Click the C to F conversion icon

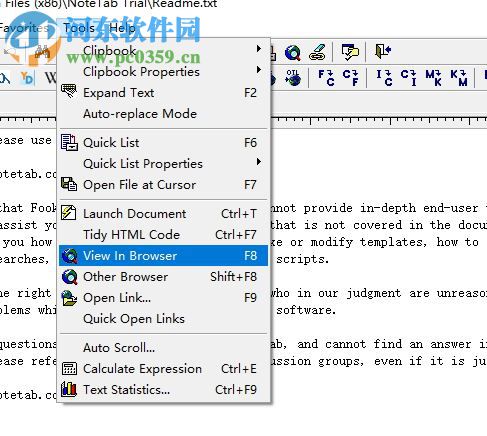tap(351, 78)
